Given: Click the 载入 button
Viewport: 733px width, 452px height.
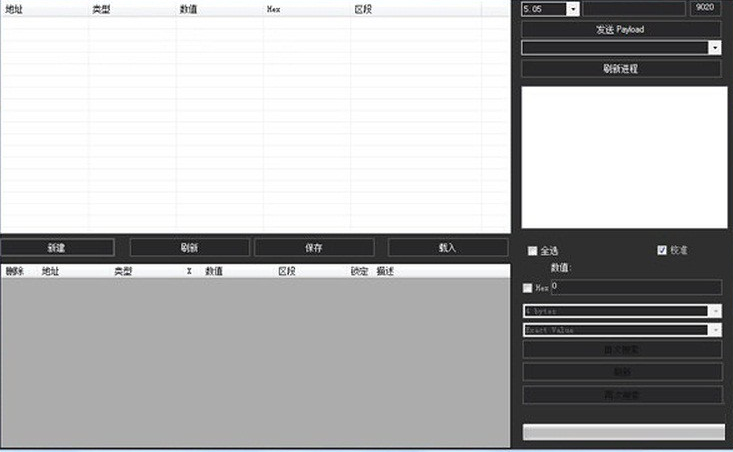Looking at the screenshot, I should pyautogui.click(x=447, y=248).
